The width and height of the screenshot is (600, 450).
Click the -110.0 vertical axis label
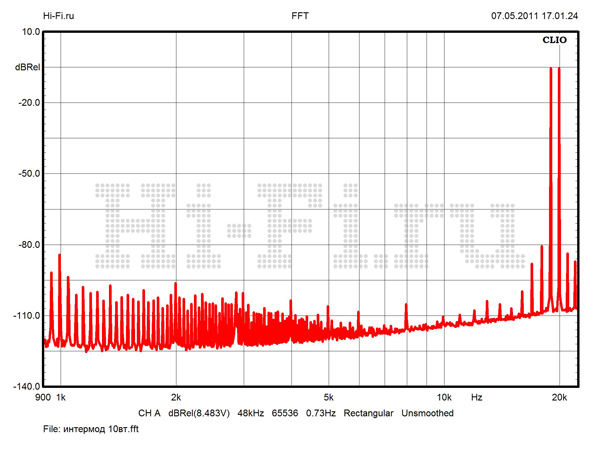coord(24,316)
